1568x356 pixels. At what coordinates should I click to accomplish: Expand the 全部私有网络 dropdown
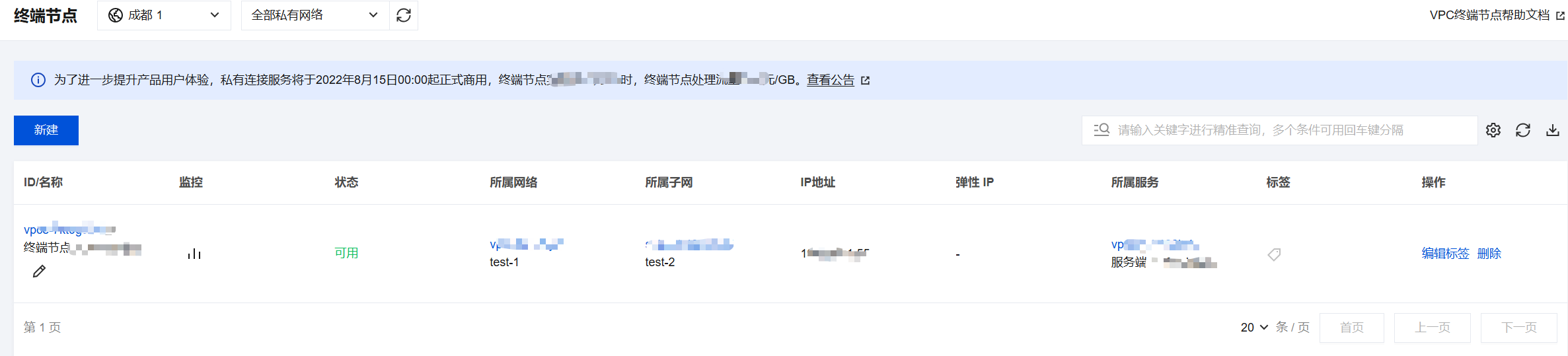click(315, 15)
